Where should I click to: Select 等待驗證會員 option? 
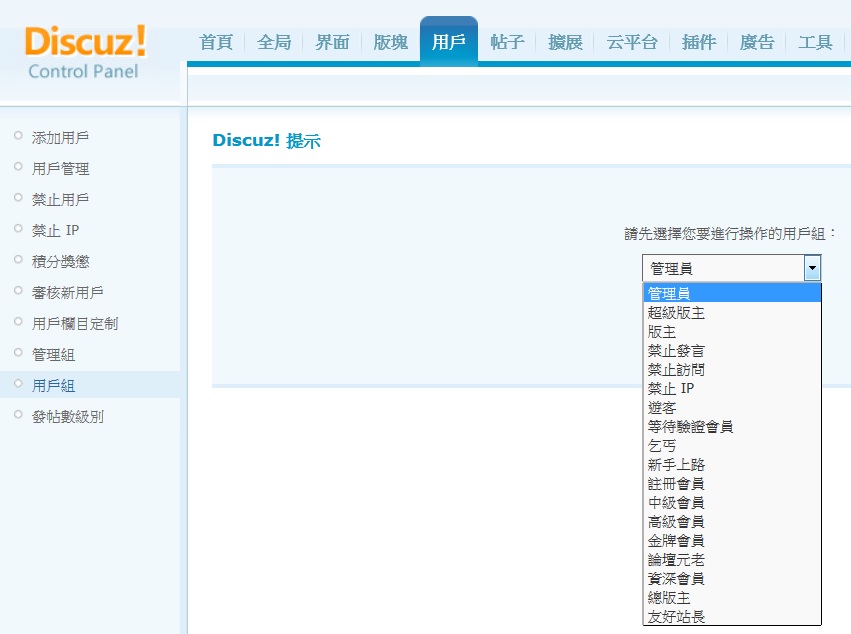[732, 427]
